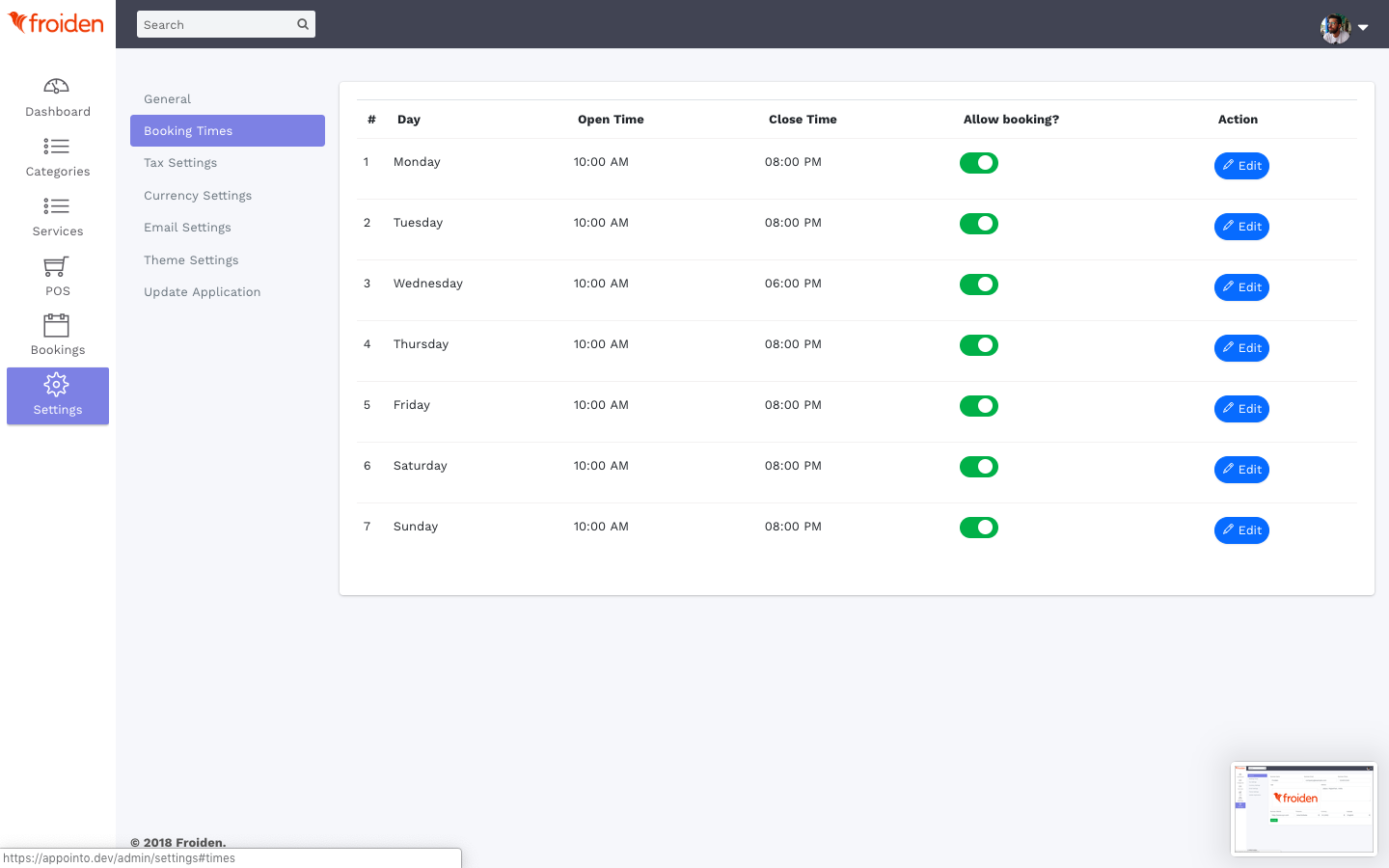The image size is (1389, 868).
Task: Open the Dashboard gauge icon
Action: point(57,87)
